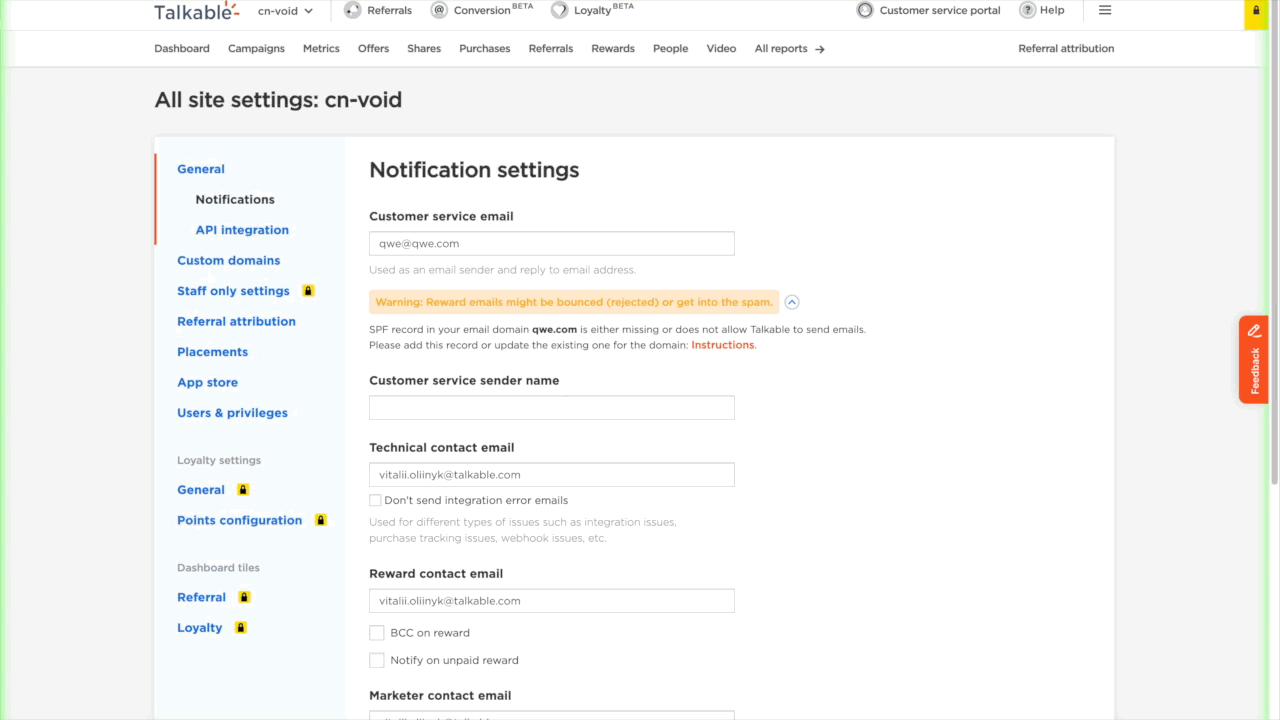Open API integration settings
The height and width of the screenshot is (720, 1280).
[242, 230]
